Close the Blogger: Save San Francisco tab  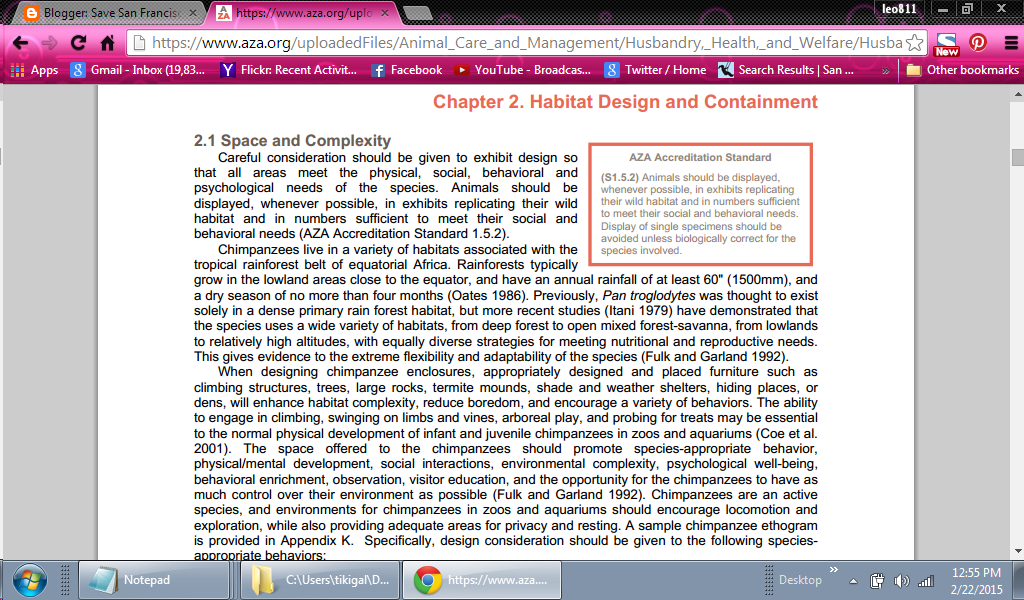pos(193,12)
